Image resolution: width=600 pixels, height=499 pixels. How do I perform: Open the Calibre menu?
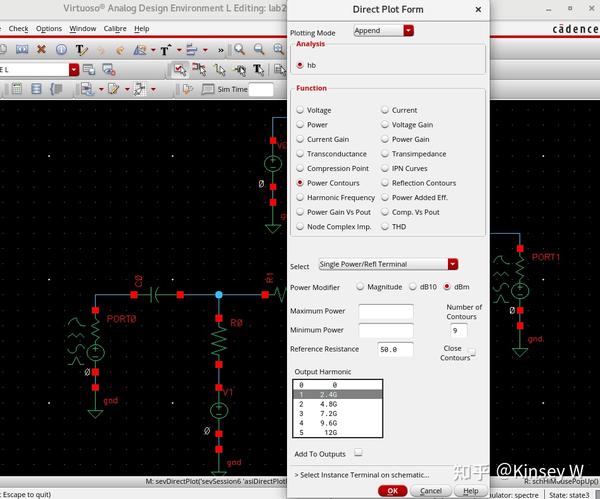point(115,29)
